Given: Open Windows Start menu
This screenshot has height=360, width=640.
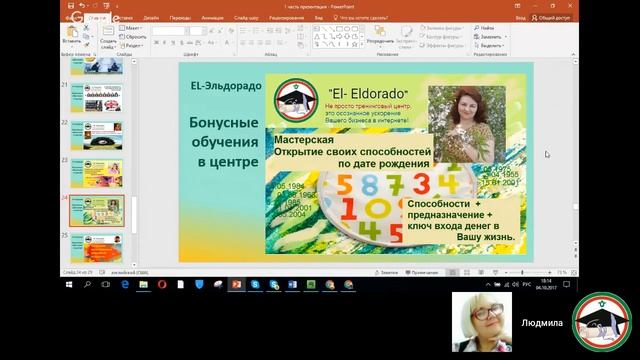Looking at the screenshot, I should (69, 284).
